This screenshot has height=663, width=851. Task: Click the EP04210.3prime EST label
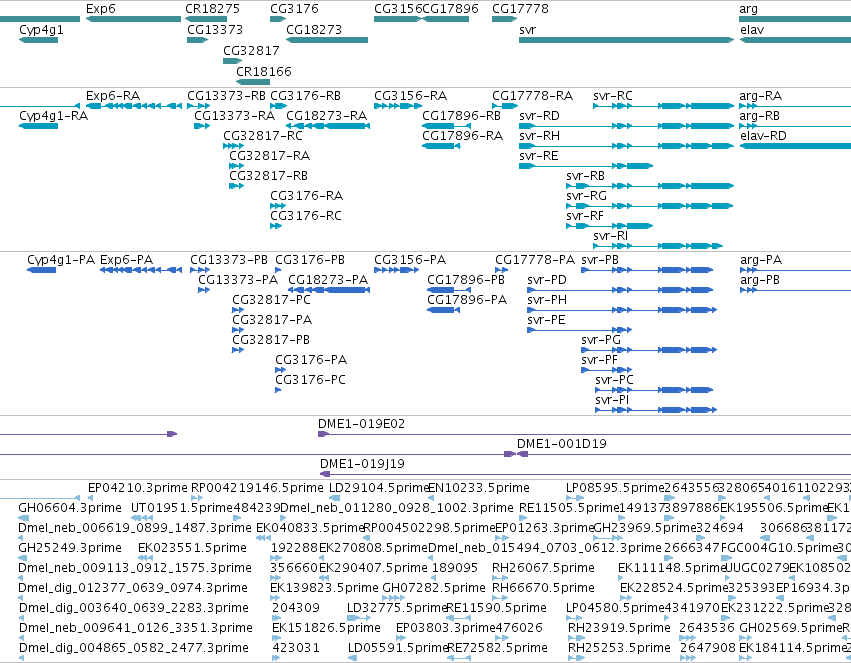[x=138, y=488]
